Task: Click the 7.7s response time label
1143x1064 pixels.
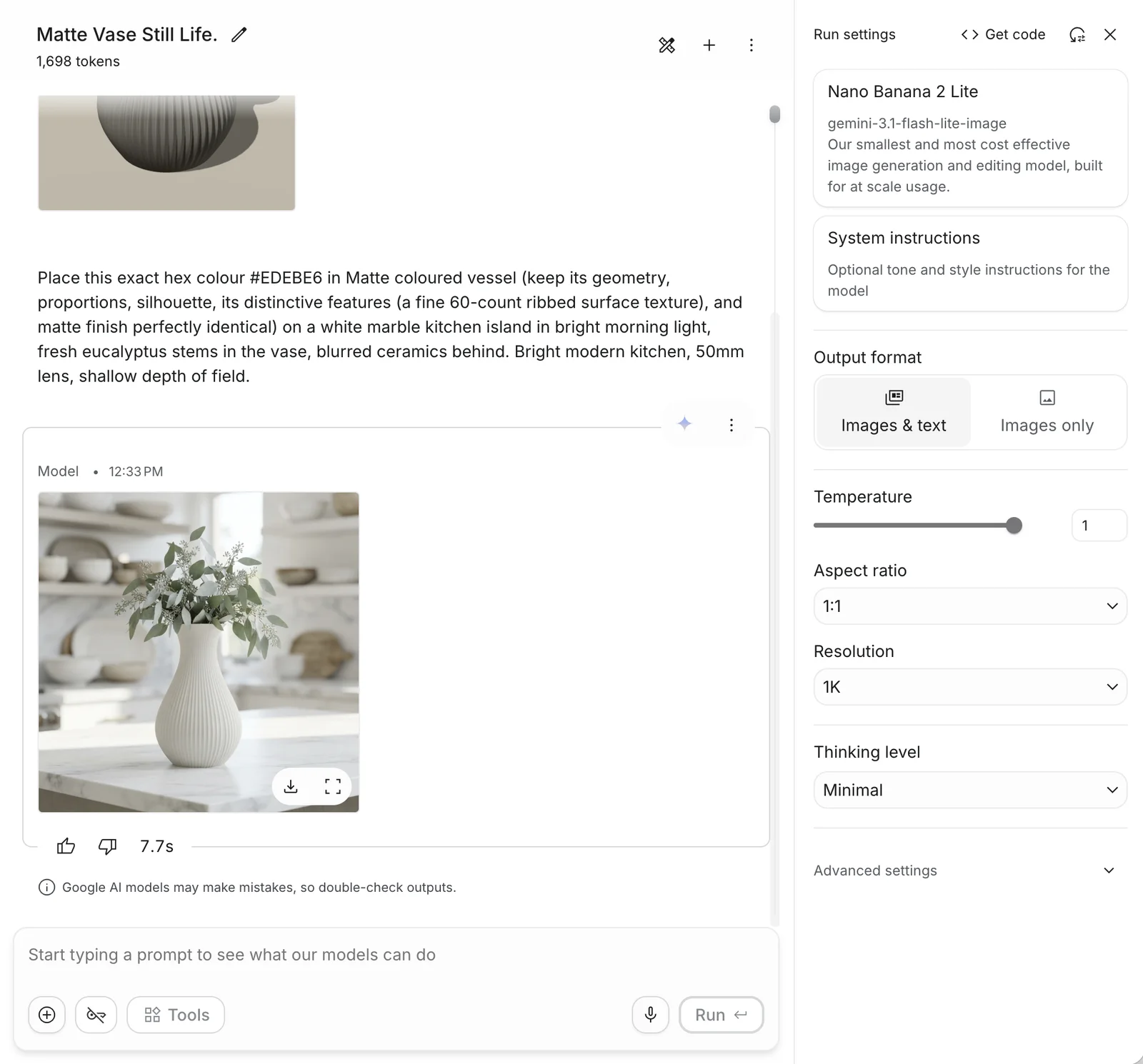Action: 156,846
